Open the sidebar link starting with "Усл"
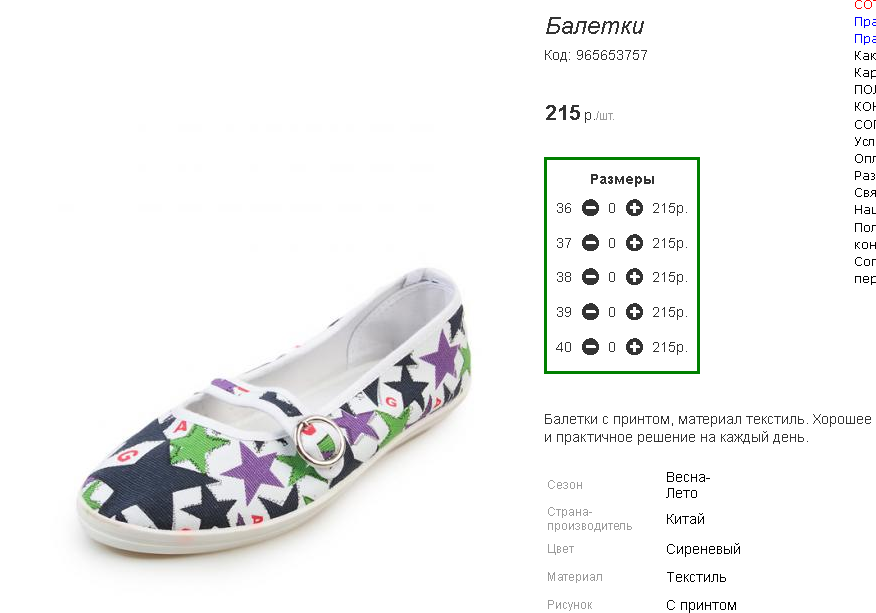Screen dimensions: 876x613 (x=865, y=141)
